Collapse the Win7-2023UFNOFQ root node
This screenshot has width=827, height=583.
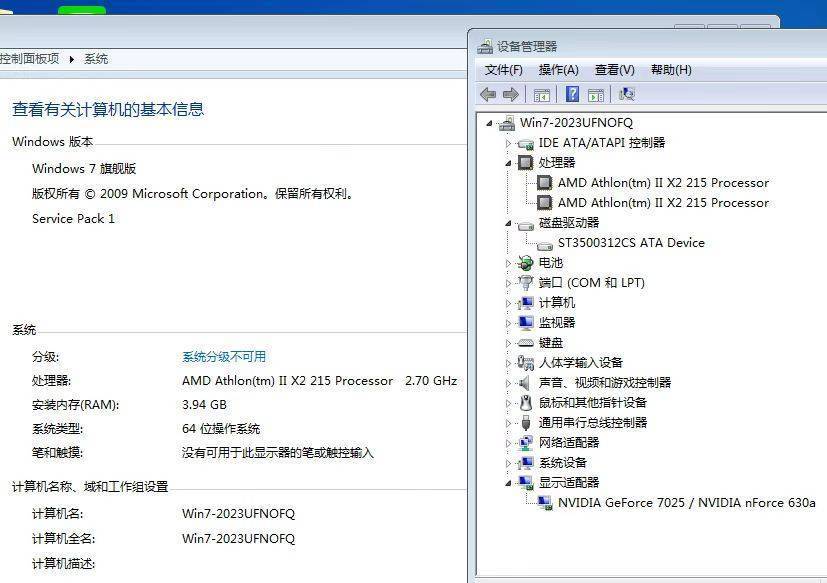[489, 123]
